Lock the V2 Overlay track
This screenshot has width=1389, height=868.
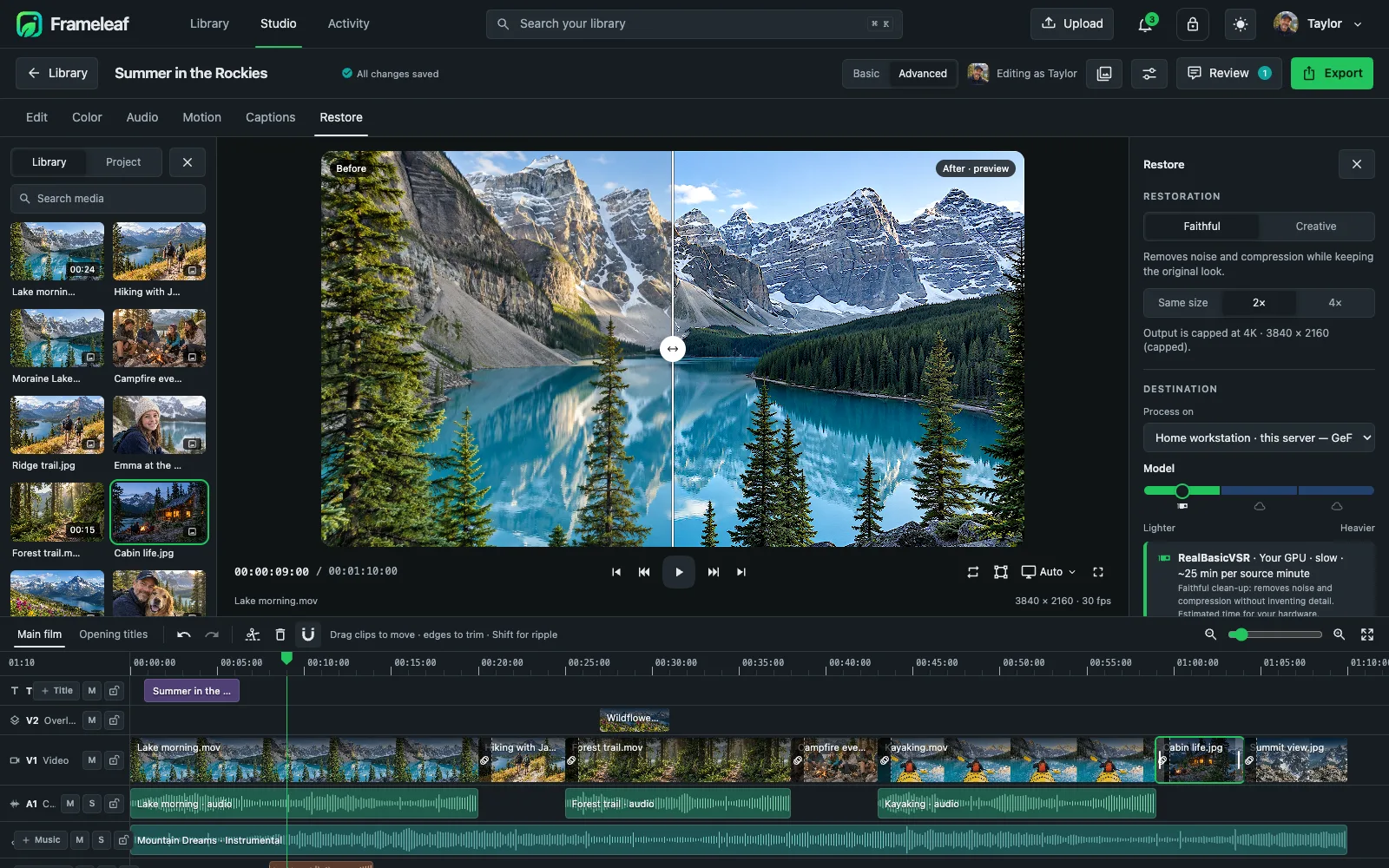(x=114, y=720)
